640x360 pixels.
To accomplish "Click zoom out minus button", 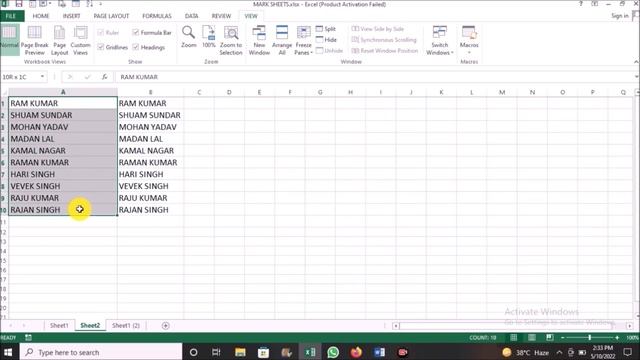I will pos(562,338).
